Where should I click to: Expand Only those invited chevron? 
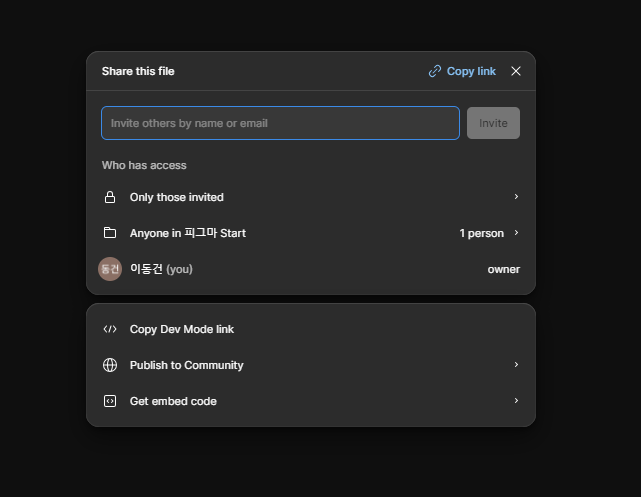516,197
